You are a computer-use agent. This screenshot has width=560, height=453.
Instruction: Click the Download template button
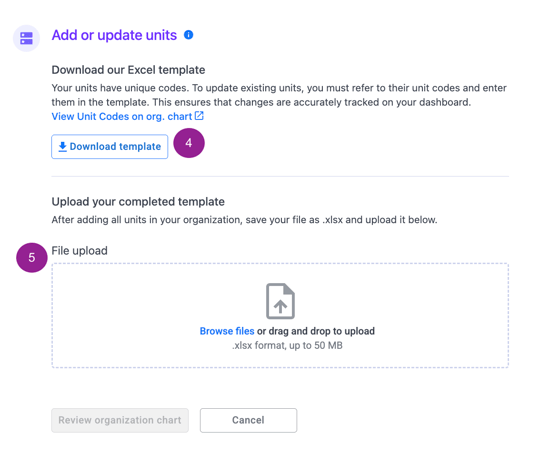coord(110,146)
